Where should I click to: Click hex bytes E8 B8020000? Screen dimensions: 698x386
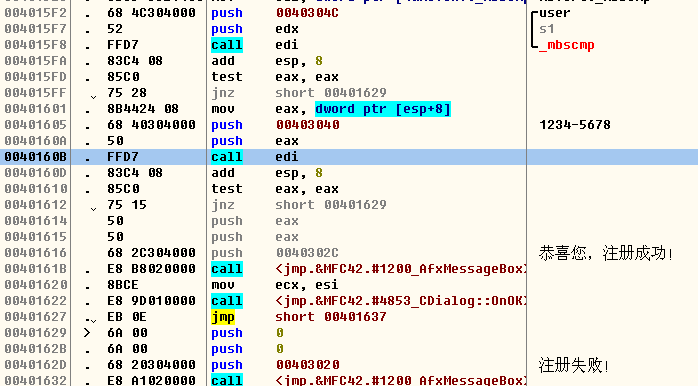(151, 269)
